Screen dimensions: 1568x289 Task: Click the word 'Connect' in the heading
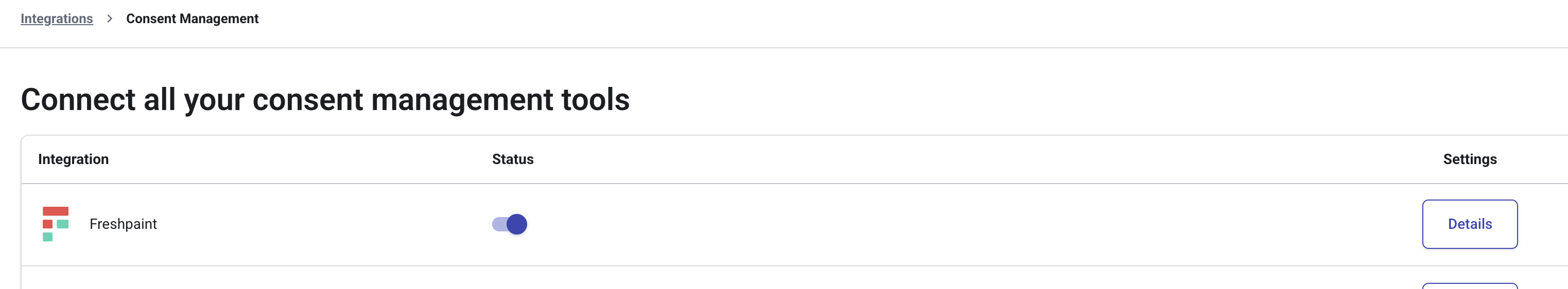pos(78,100)
